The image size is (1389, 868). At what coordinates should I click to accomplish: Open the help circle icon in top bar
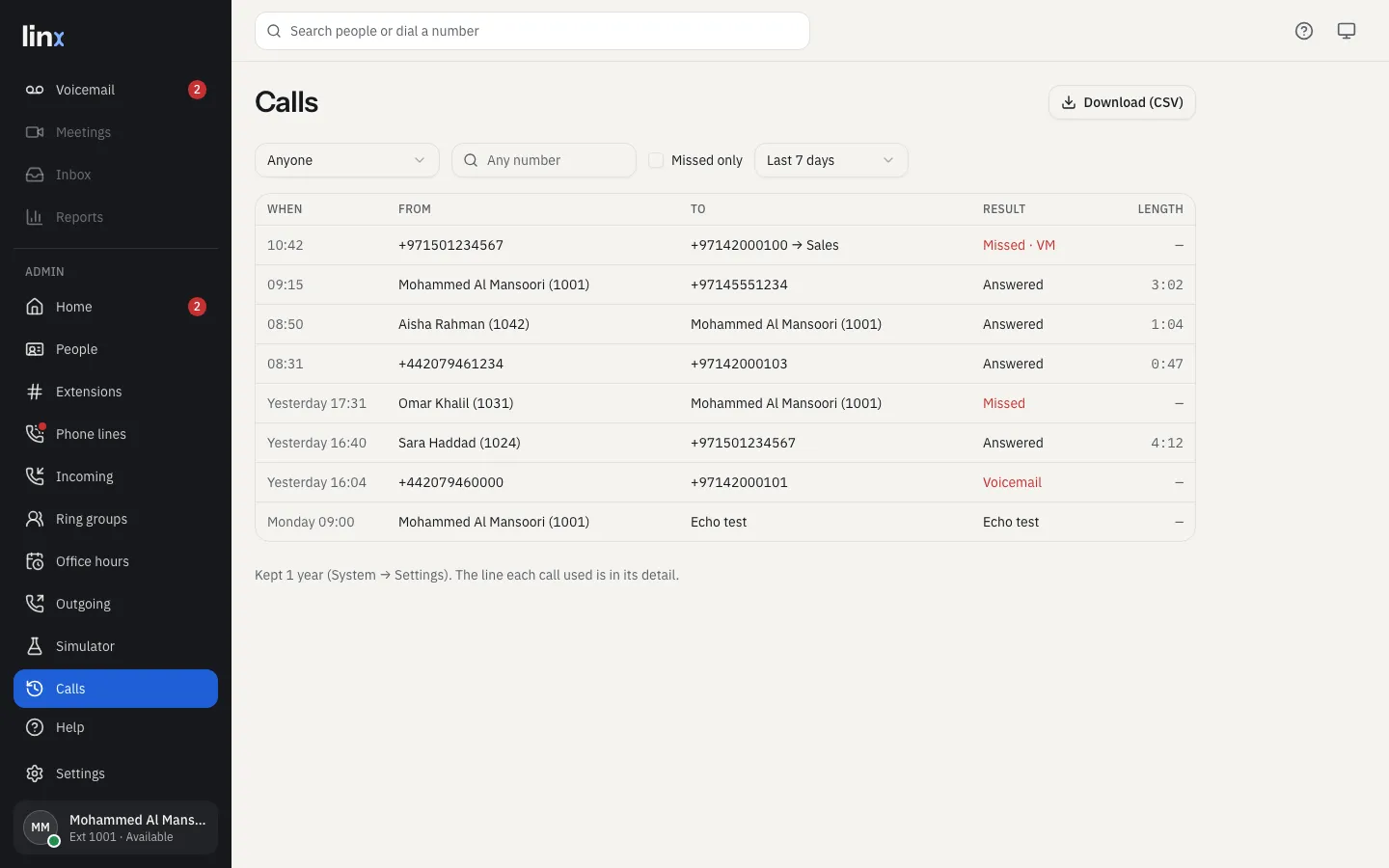point(1304,31)
